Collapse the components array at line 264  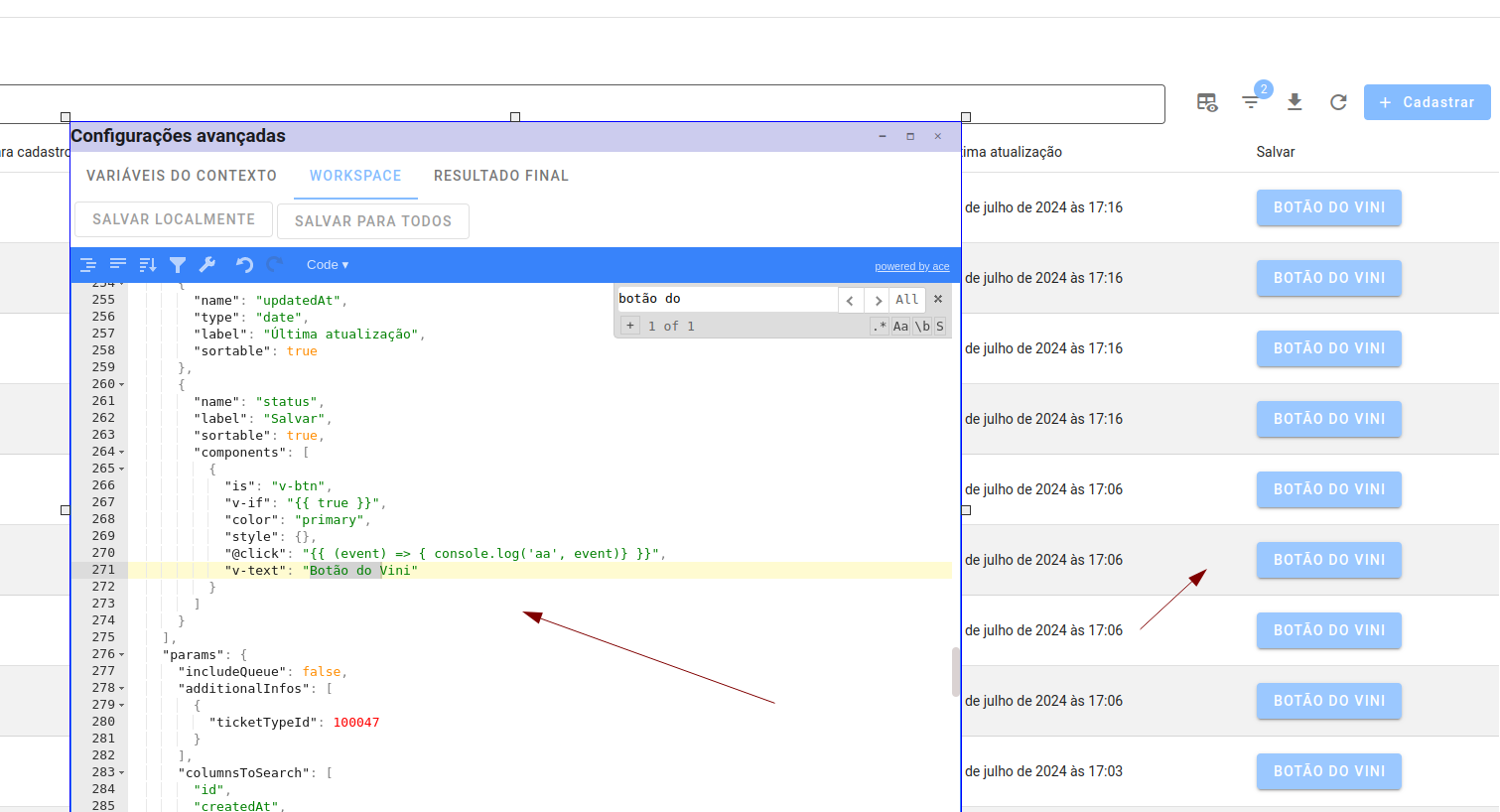click(x=122, y=452)
